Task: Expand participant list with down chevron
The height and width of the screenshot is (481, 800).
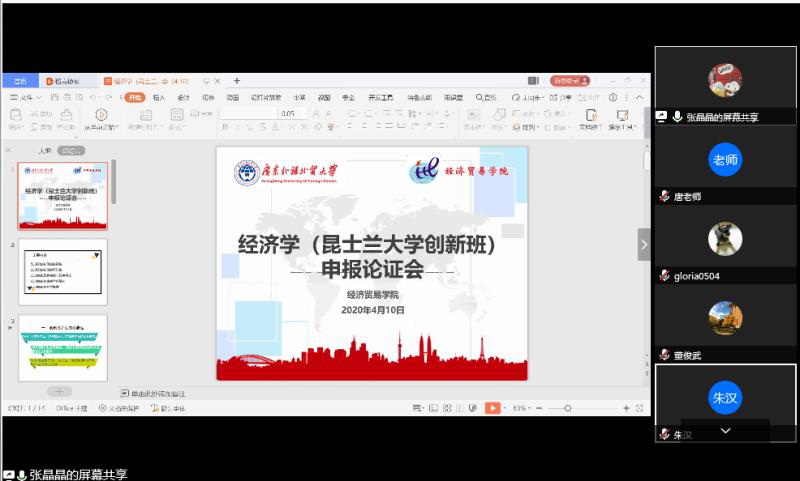Action: [x=725, y=430]
